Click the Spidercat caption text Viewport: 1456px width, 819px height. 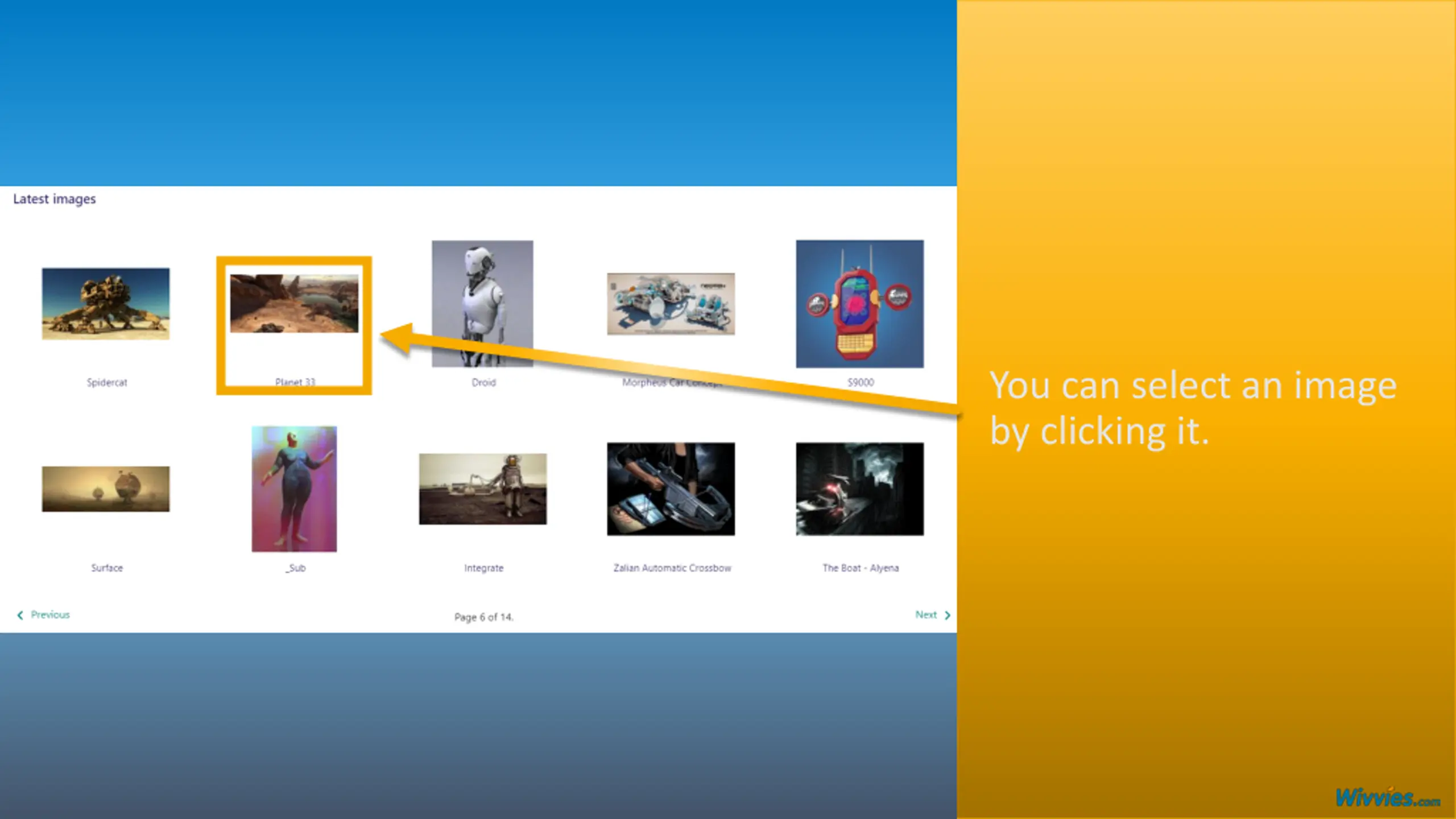(107, 383)
